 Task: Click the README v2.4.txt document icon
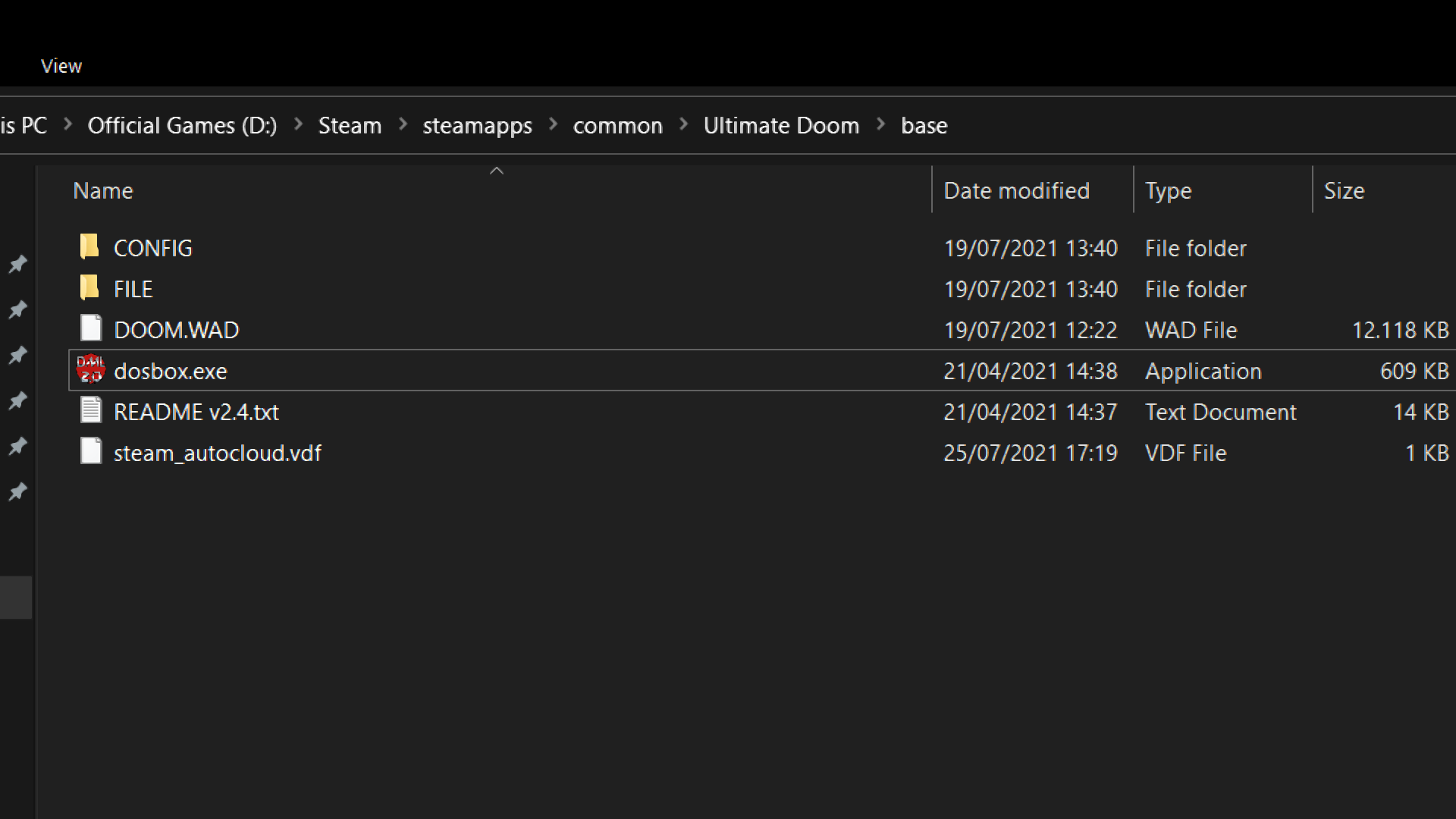pyautogui.click(x=91, y=410)
